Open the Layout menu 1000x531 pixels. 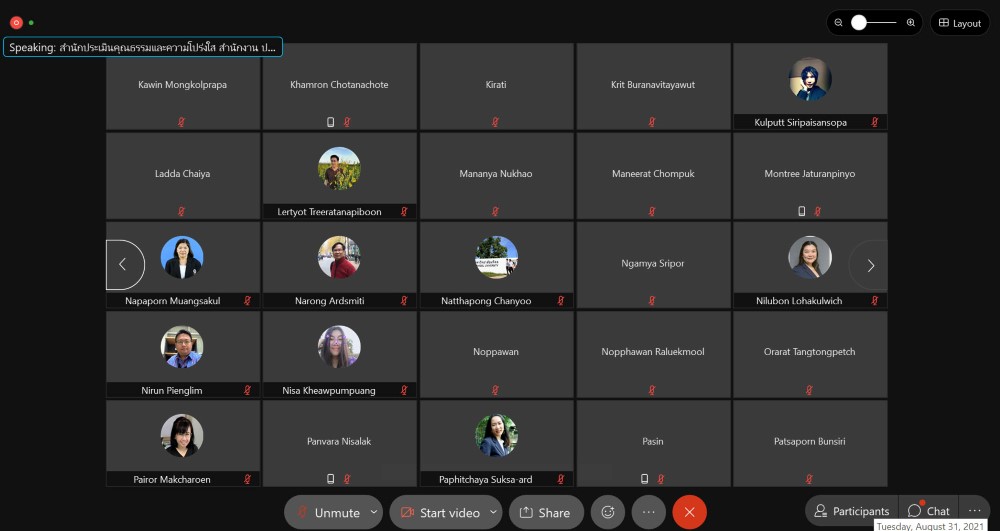(x=959, y=23)
